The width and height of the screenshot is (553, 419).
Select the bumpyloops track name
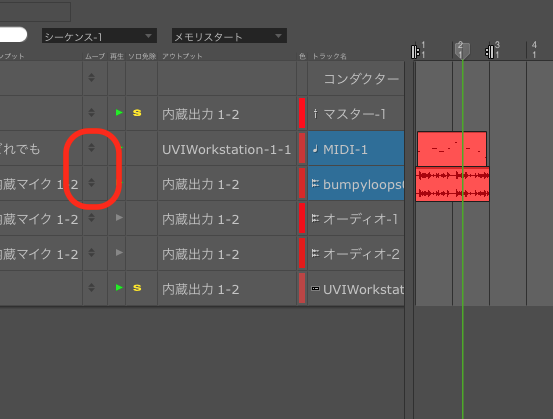(x=363, y=184)
